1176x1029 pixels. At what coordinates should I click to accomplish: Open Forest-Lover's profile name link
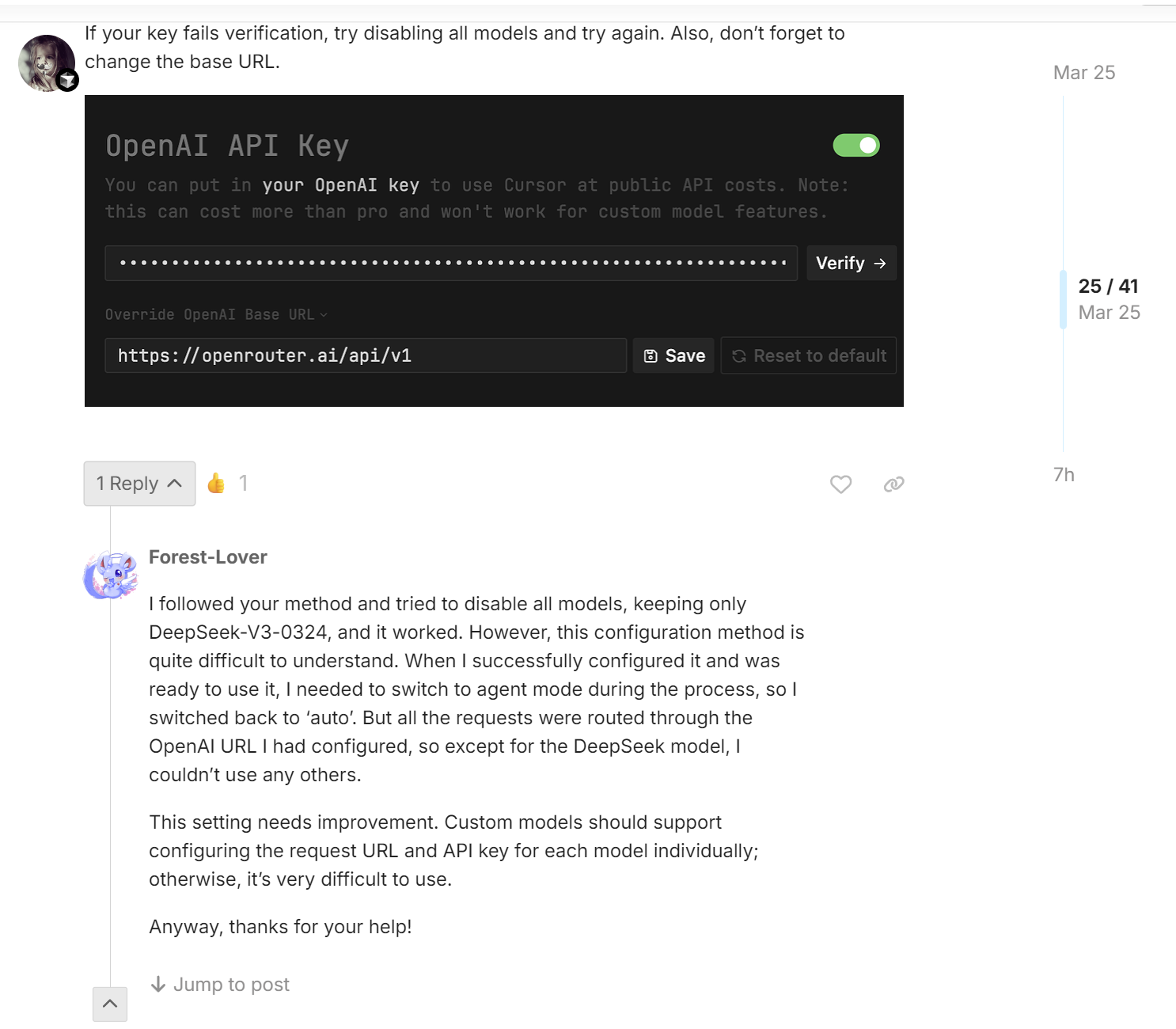[x=208, y=557]
